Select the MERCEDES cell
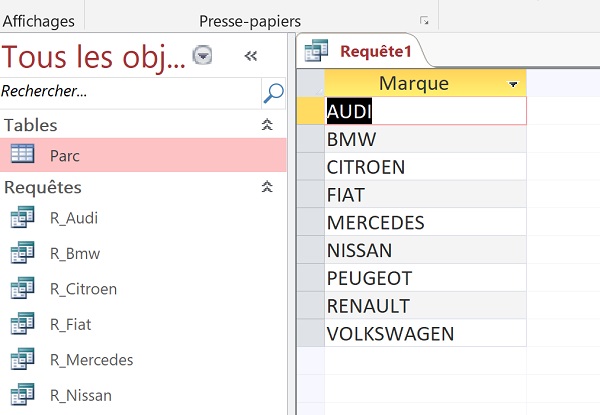The width and height of the screenshot is (600, 415). click(426, 222)
